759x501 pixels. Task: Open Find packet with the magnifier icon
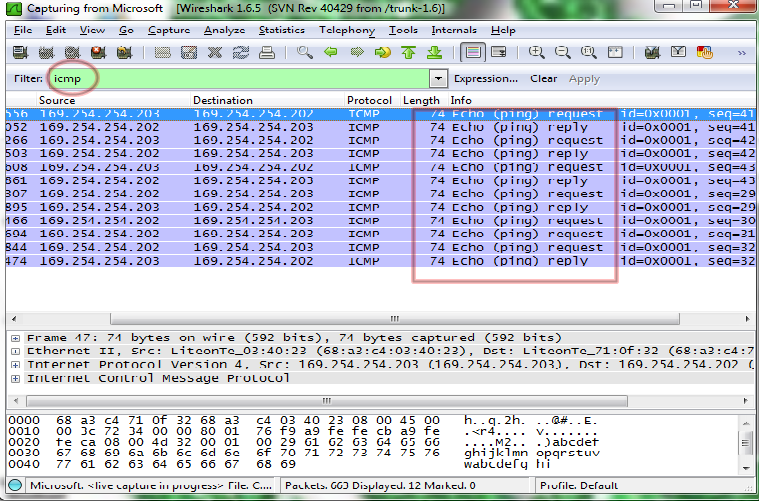pos(304,52)
